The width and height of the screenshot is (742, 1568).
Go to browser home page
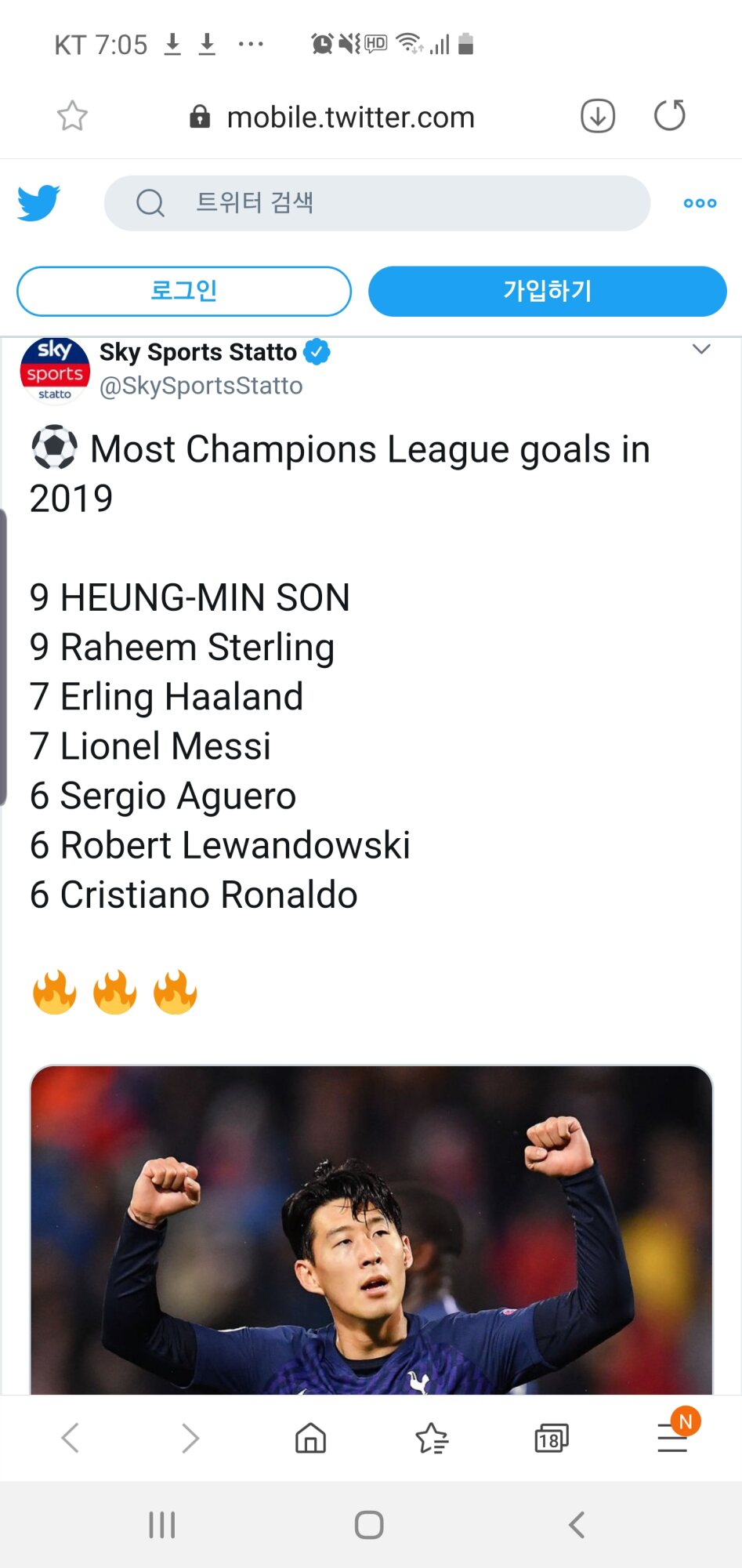coord(310,1438)
